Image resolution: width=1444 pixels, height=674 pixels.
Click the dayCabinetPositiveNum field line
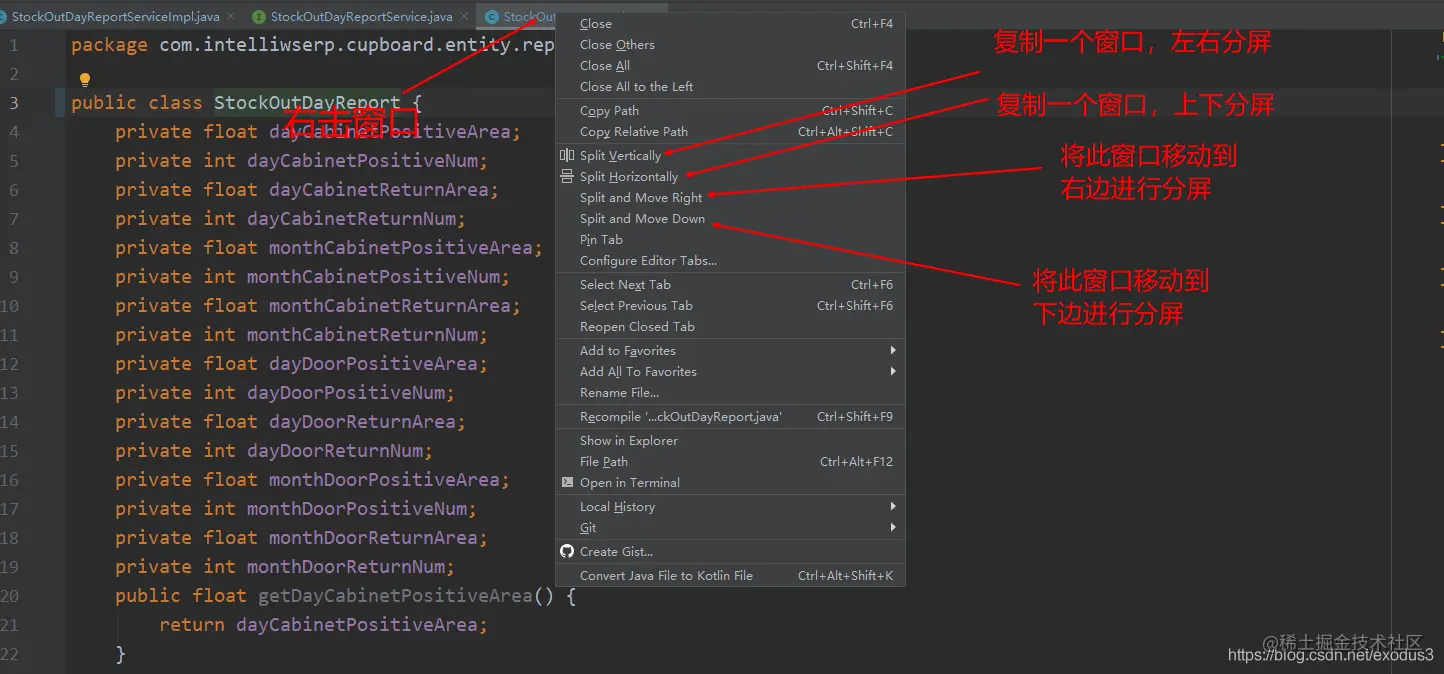301,161
